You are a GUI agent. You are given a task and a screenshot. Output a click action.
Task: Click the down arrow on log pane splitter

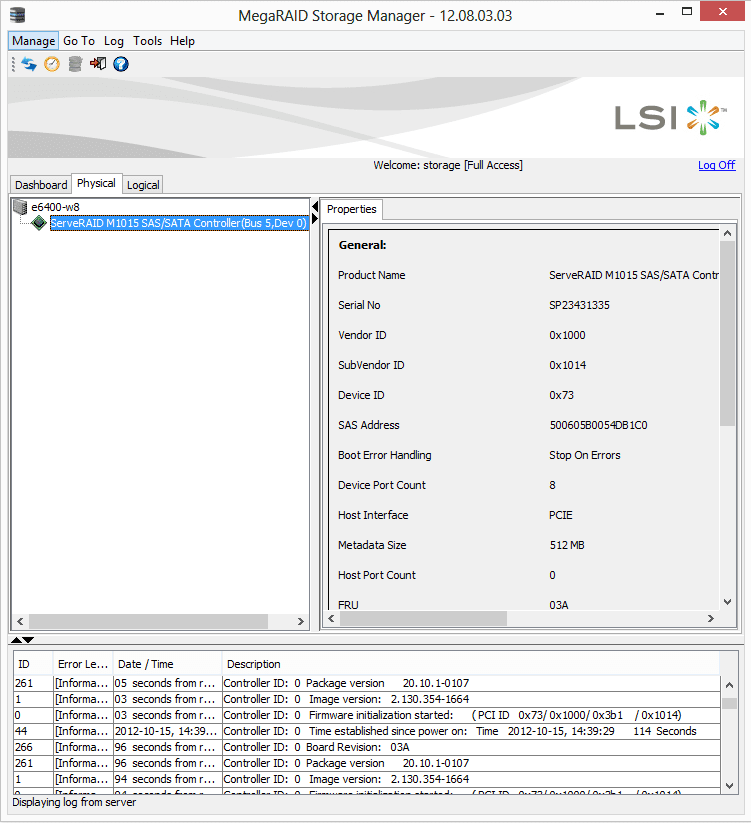(x=28, y=640)
